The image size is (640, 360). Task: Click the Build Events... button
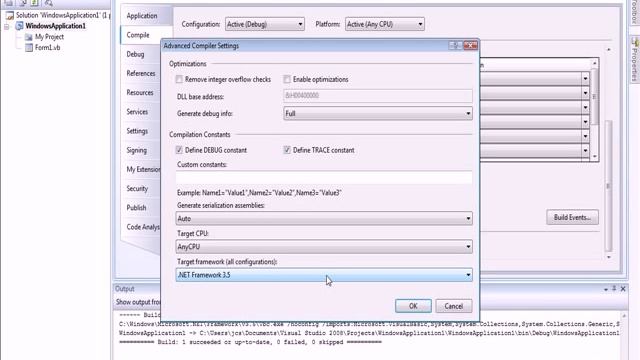[572, 217]
